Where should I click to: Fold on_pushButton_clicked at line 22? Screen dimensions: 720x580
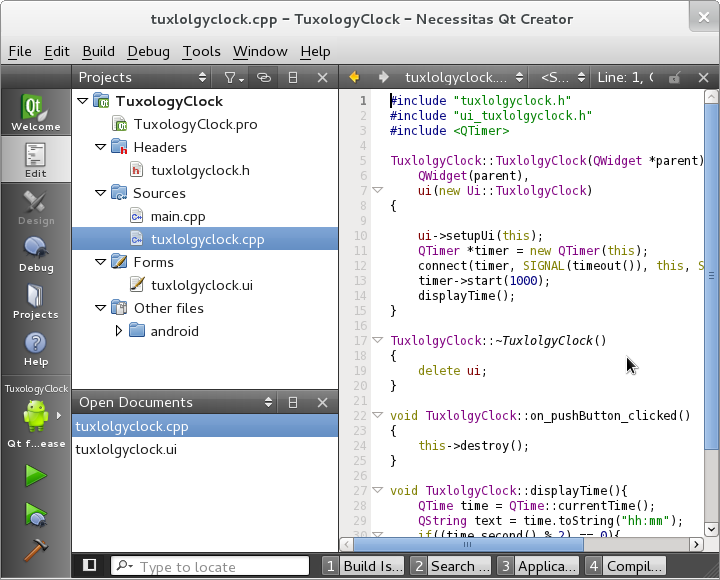[377, 415]
